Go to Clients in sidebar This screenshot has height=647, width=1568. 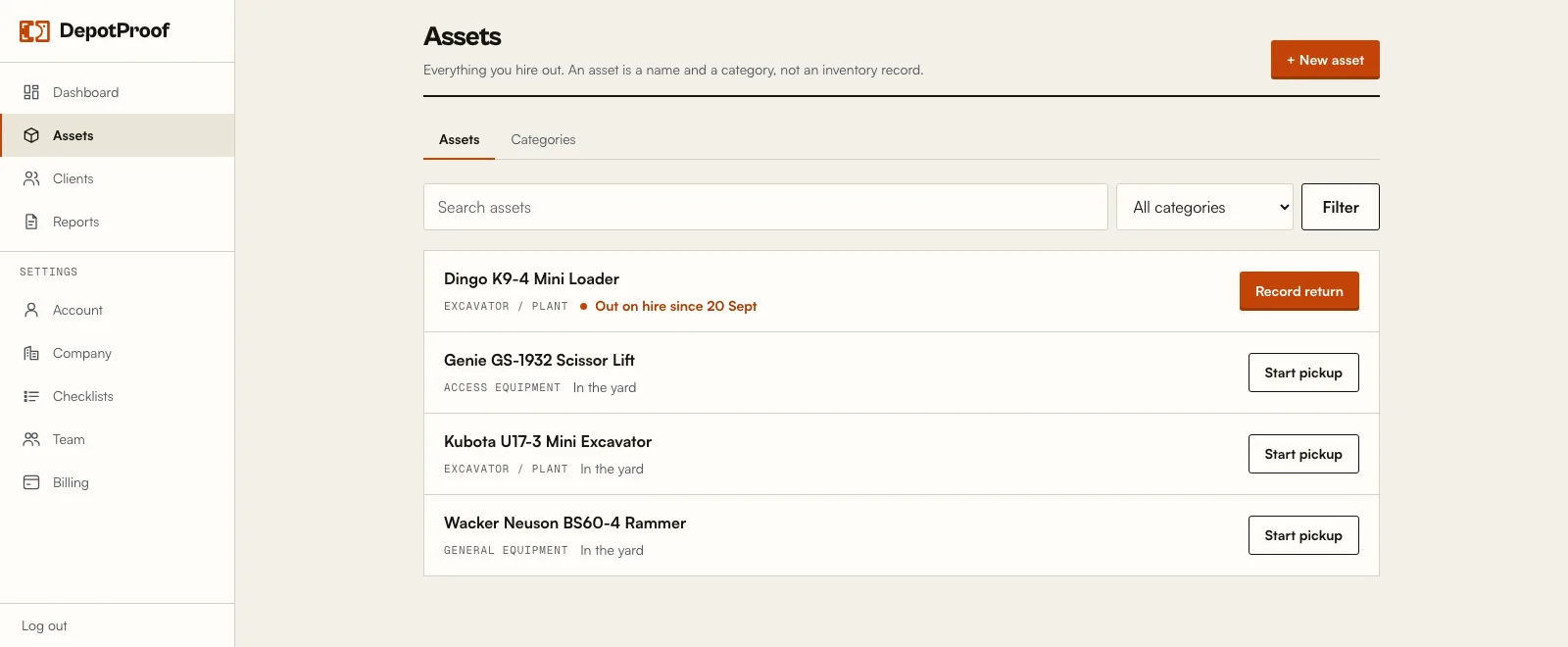point(73,178)
